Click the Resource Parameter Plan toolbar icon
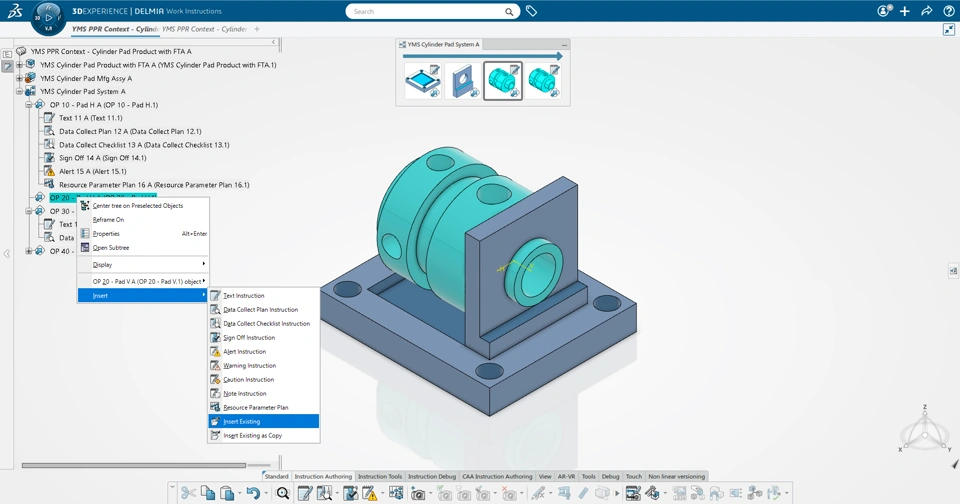The width and height of the screenshot is (960, 504). (396, 493)
